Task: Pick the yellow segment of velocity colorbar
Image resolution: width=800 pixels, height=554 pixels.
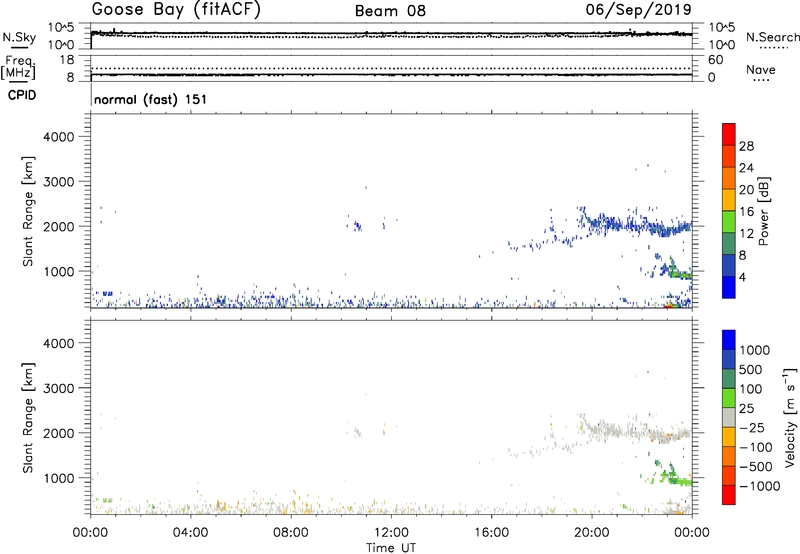Action: pos(729,437)
